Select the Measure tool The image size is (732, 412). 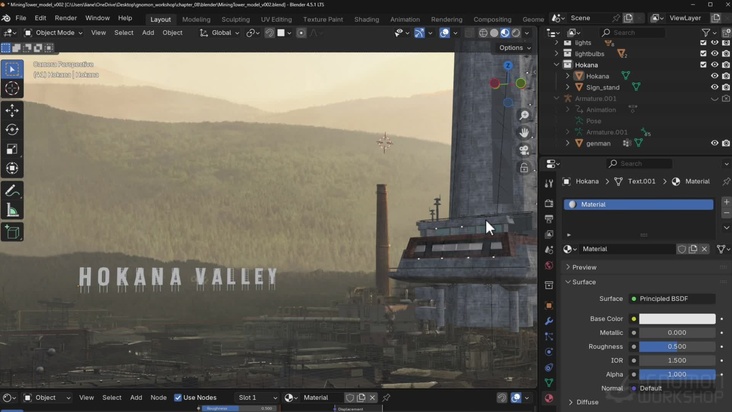12,210
